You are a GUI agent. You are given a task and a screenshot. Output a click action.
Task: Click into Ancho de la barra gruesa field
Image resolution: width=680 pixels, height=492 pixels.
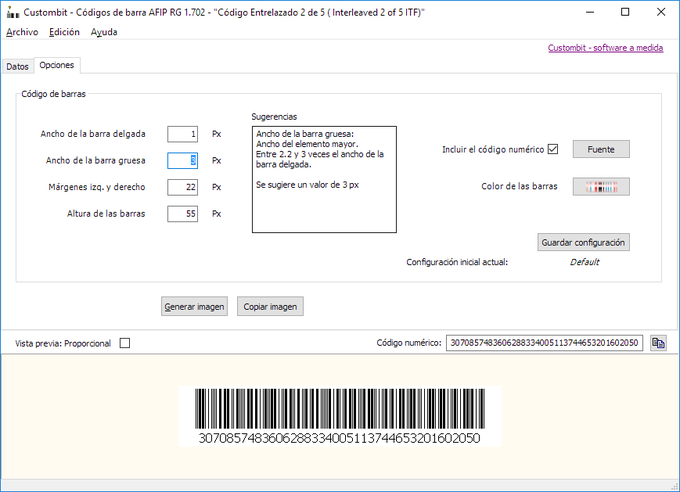click(x=183, y=161)
